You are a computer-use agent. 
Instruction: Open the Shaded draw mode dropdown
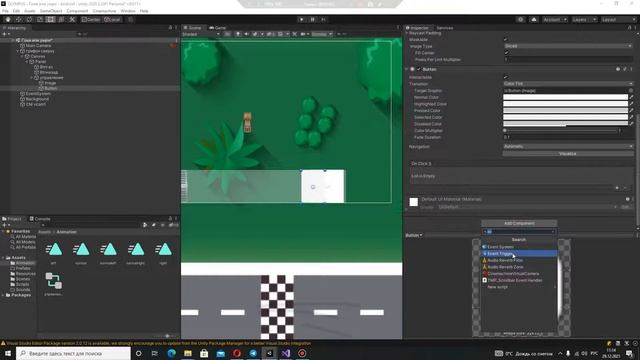[x=201, y=34]
